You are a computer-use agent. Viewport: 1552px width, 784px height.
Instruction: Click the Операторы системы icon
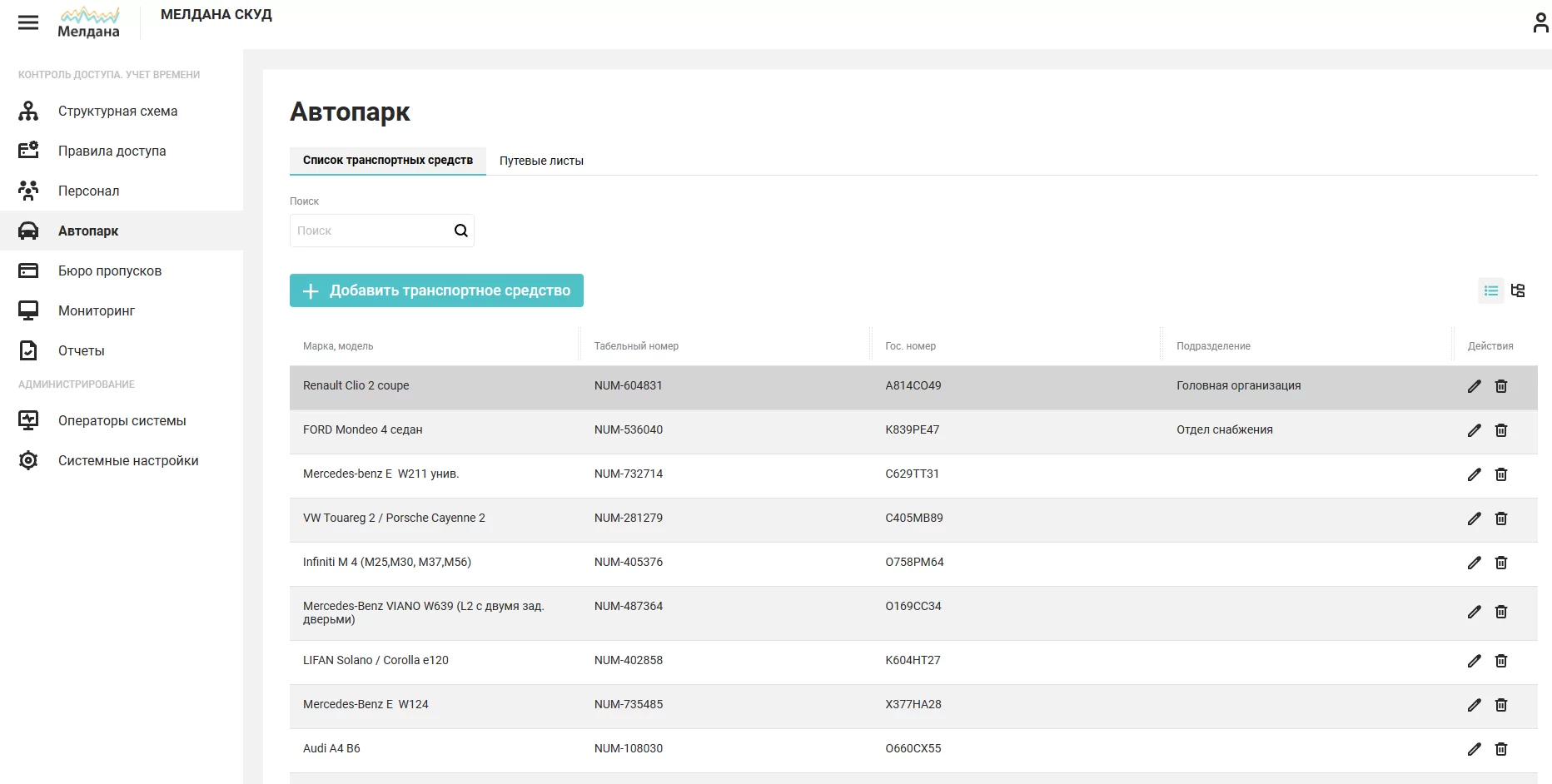click(x=28, y=420)
